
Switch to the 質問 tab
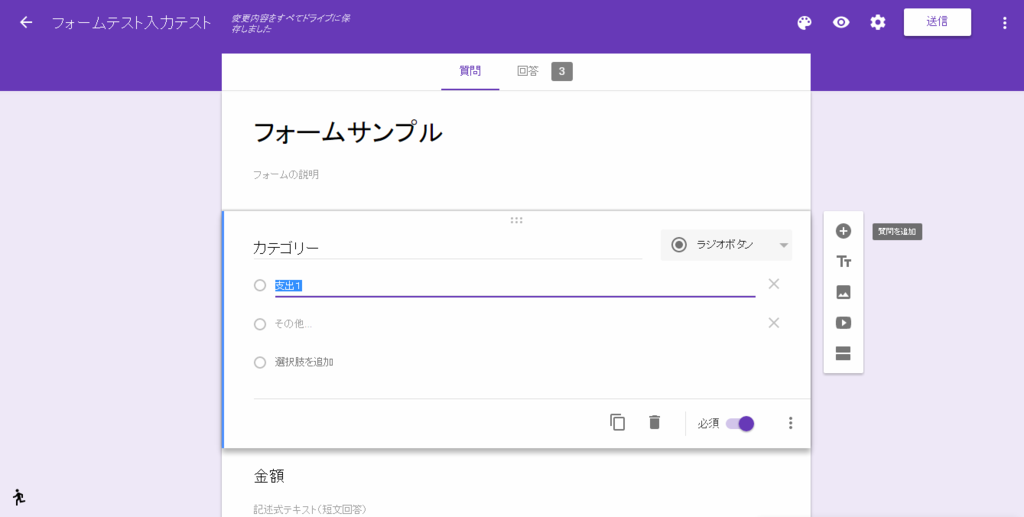click(x=470, y=71)
